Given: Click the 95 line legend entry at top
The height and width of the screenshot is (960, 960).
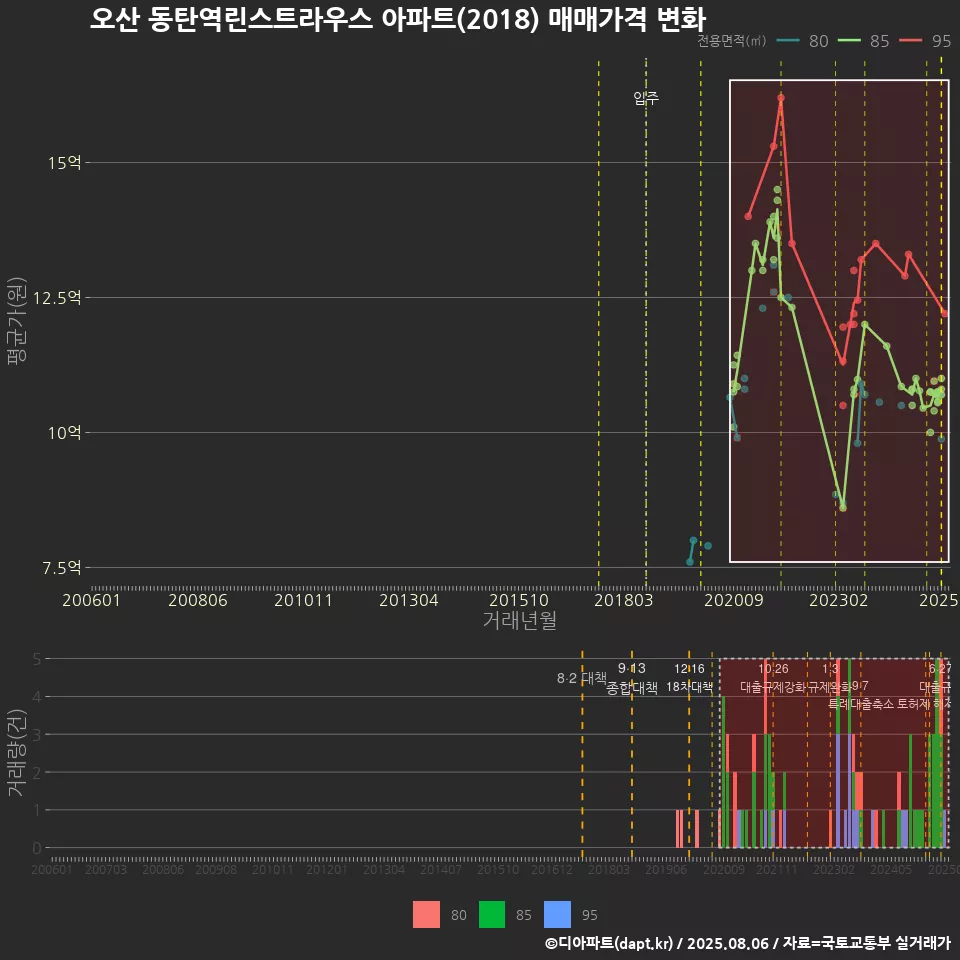Looking at the screenshot, I should click(925, 41).
